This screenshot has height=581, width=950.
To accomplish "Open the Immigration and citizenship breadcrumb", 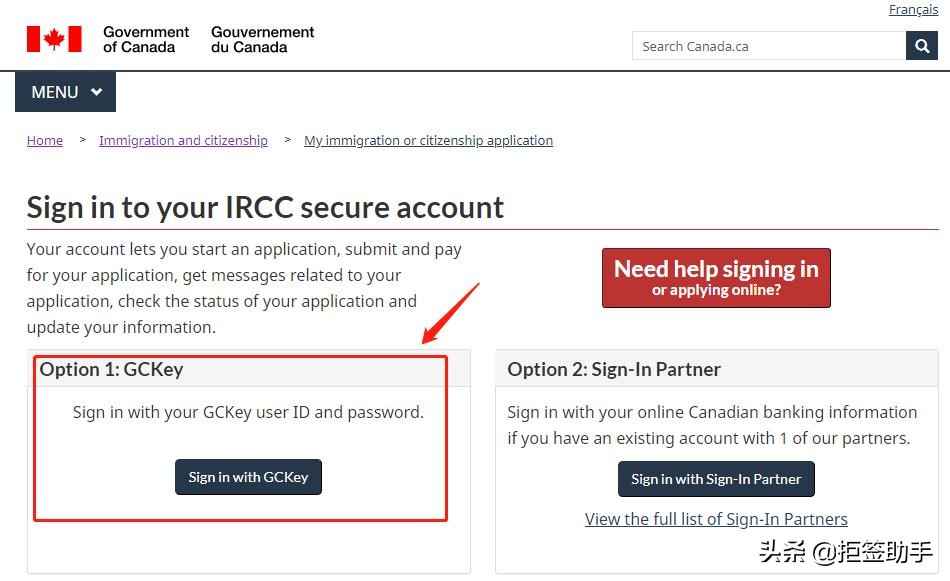I will (183, 141).
